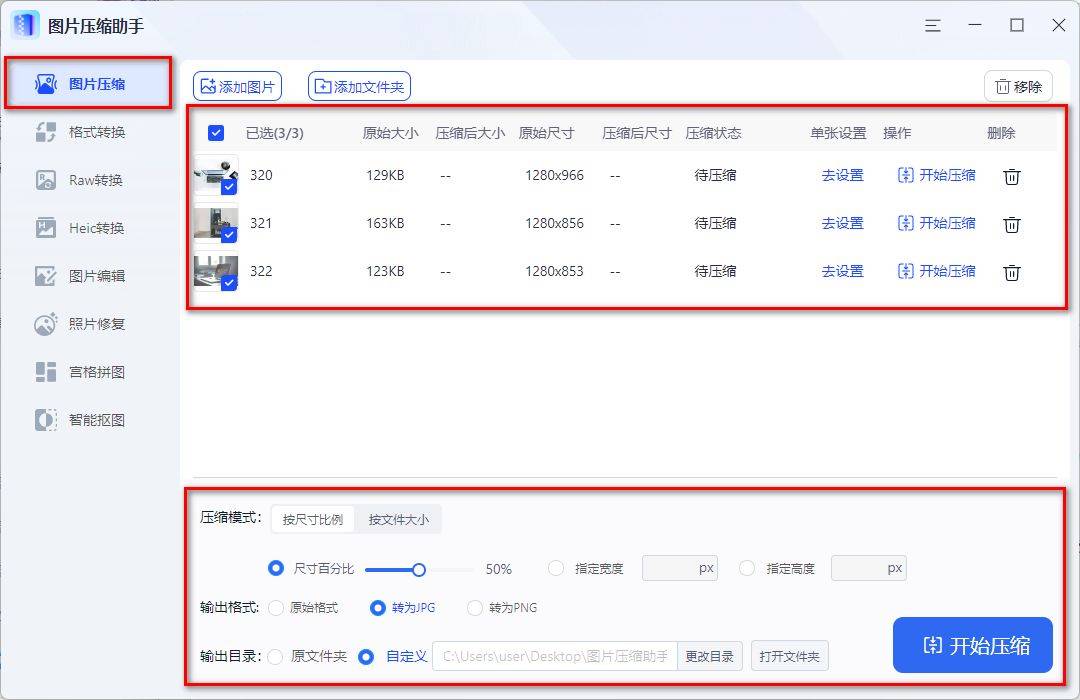Viewport: 1080px width, 700px height.
Task: Choose 原文件夹 as output directory
Action: click(278, 656)
